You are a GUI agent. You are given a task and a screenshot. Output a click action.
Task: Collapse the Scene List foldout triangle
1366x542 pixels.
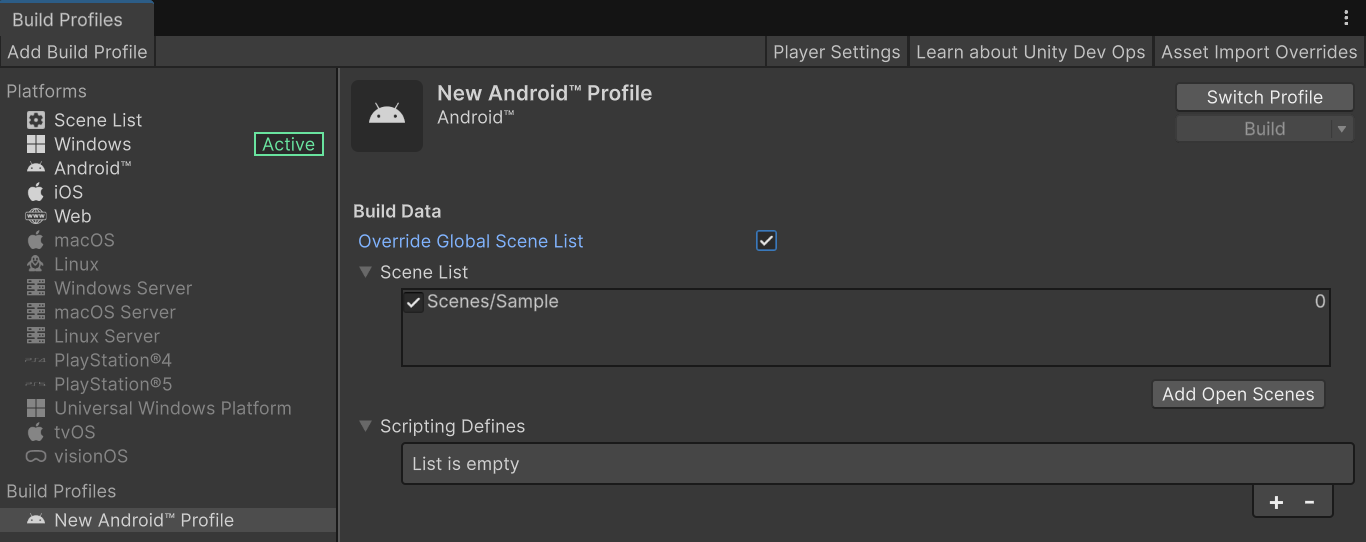[x=366, y=272]
